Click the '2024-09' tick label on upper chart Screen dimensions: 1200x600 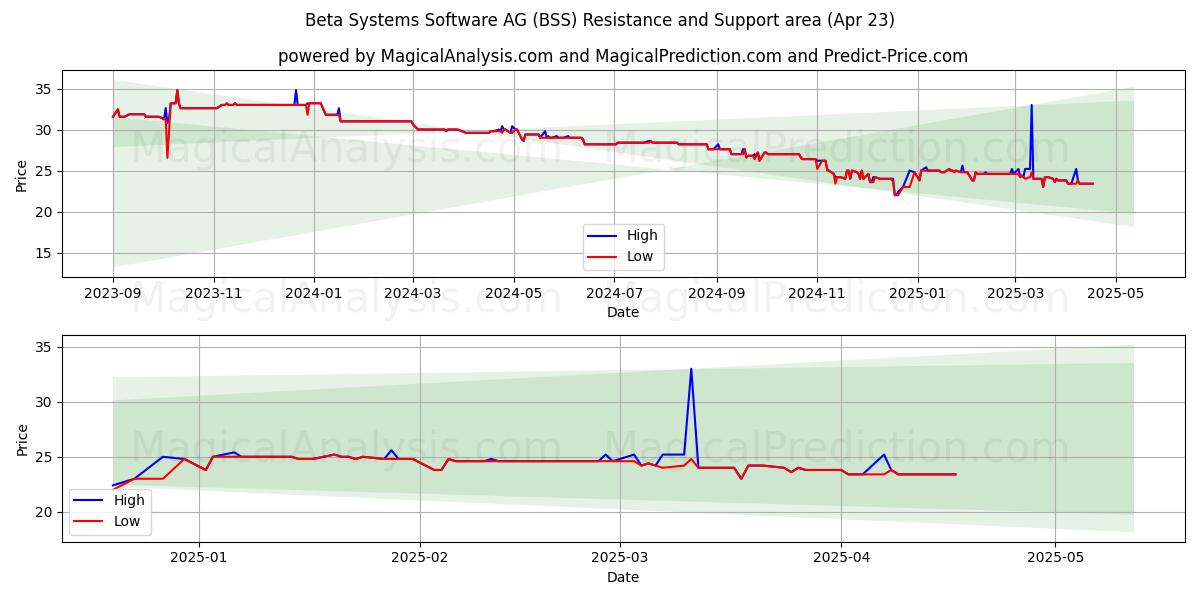pos(717,295)
